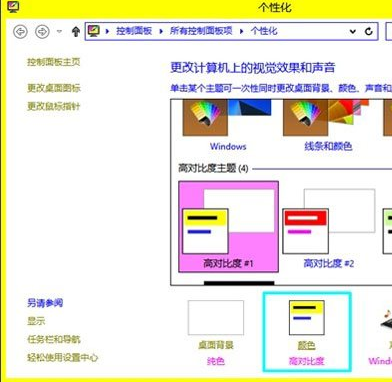Open 颜色 high contrast settings icon
This screenshot has width=392, height=382.
pos(307,317)
